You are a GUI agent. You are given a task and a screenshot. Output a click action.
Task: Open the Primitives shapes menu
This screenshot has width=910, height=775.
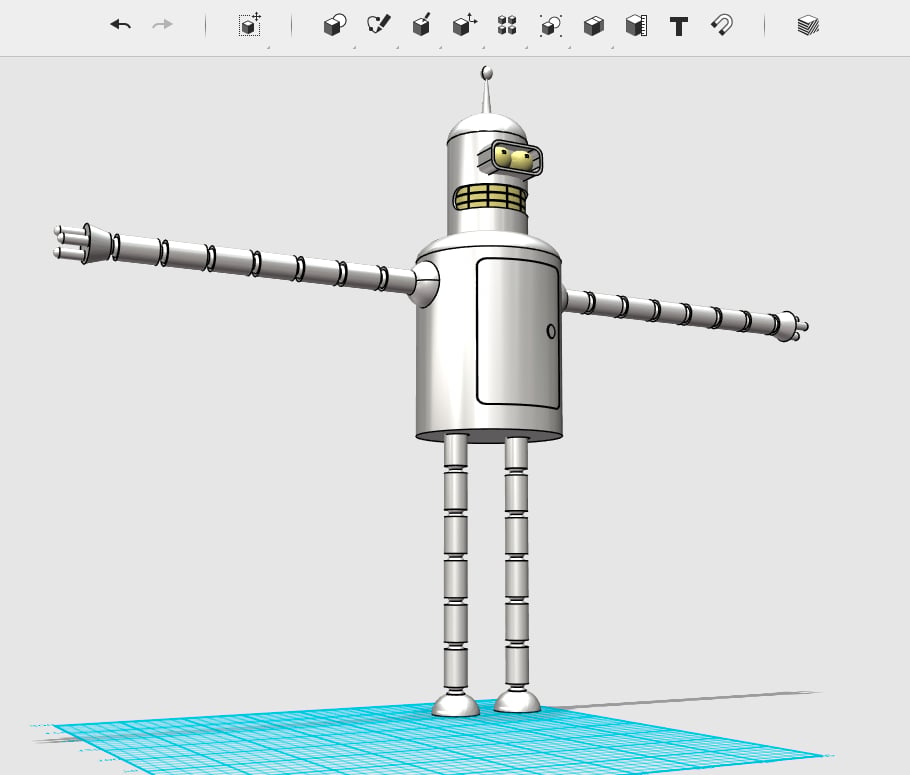click(335, 26)
